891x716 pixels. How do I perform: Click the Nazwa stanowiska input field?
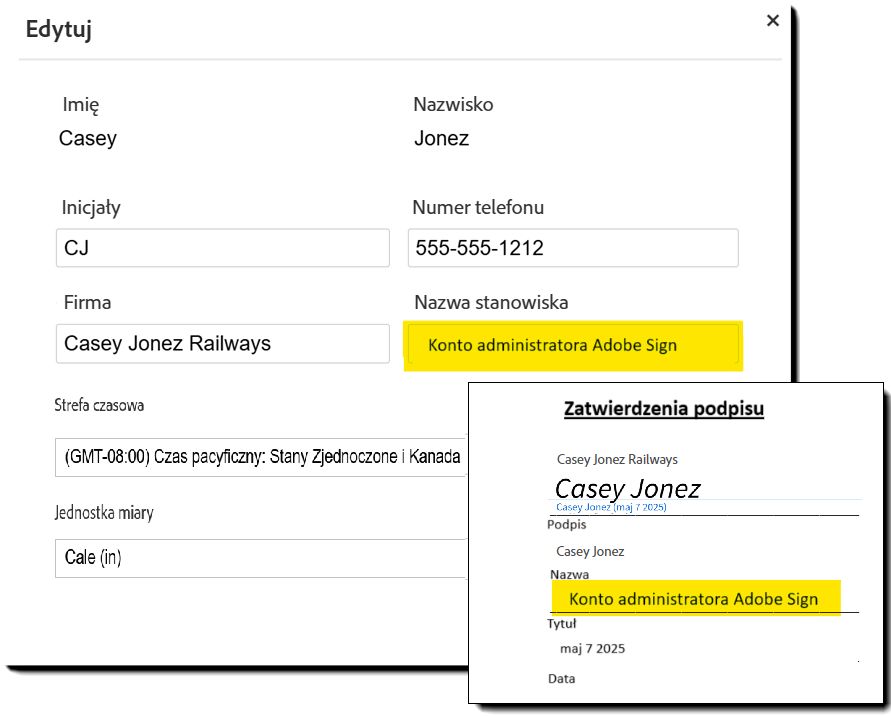[x=573, y=345]
